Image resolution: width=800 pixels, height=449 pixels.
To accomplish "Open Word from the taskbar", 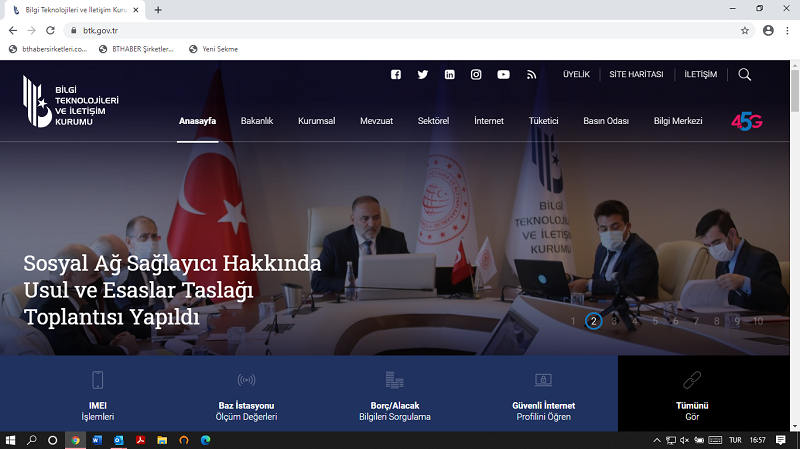I will [x=97, y=440].
